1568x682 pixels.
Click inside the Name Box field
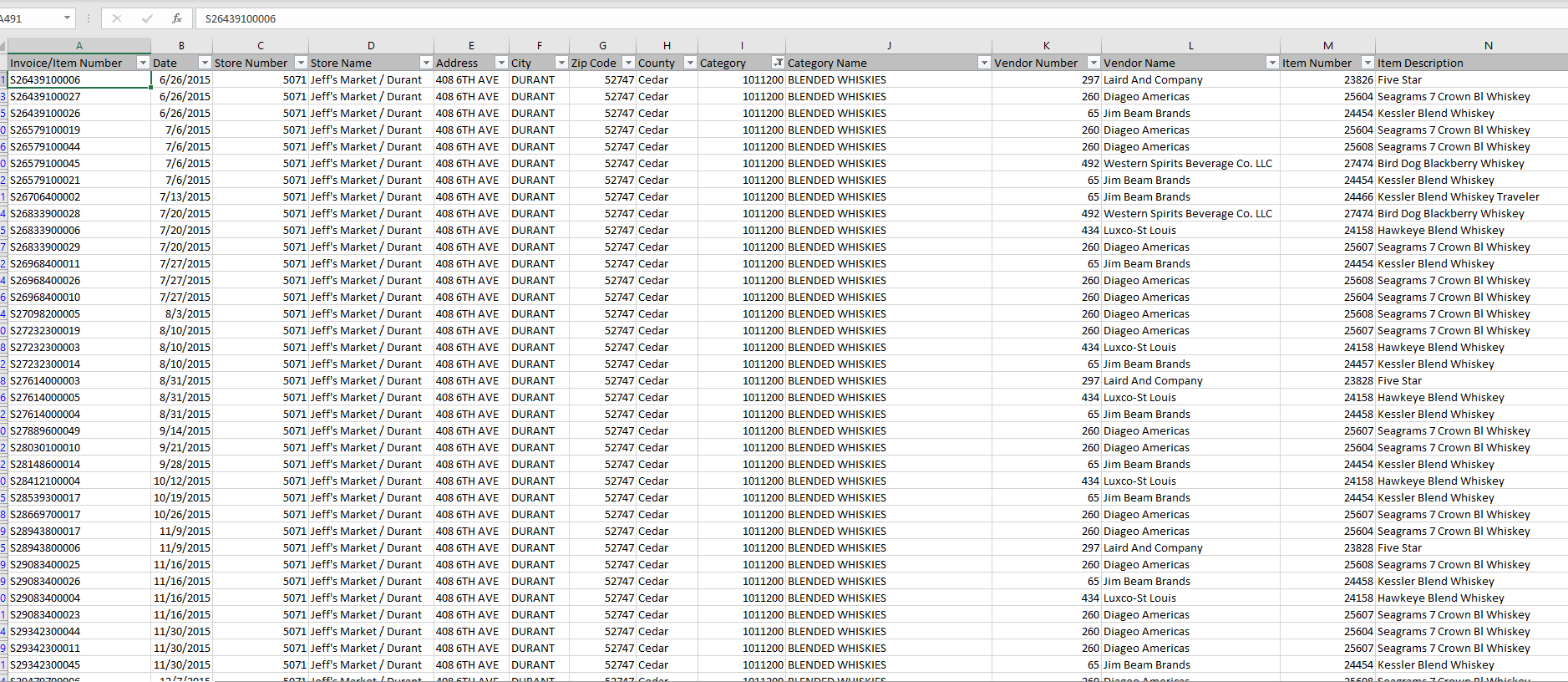(30, 18)
